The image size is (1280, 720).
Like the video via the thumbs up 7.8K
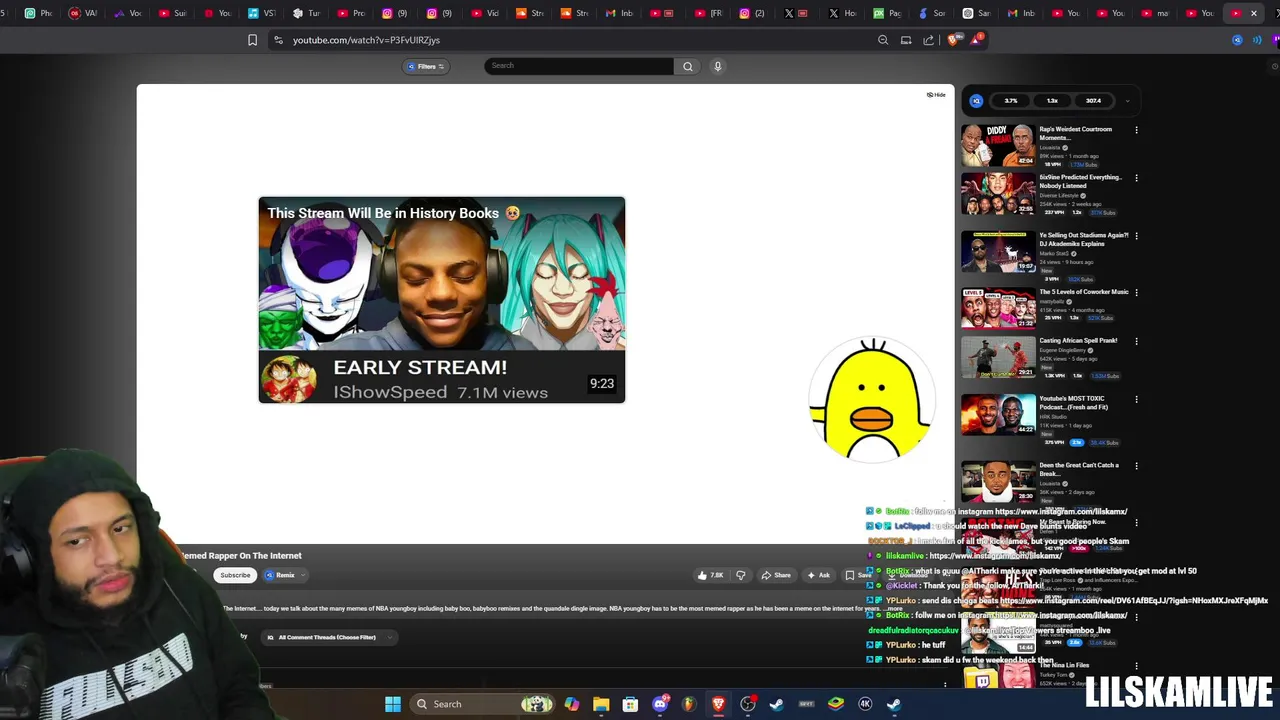coord(710,575)
